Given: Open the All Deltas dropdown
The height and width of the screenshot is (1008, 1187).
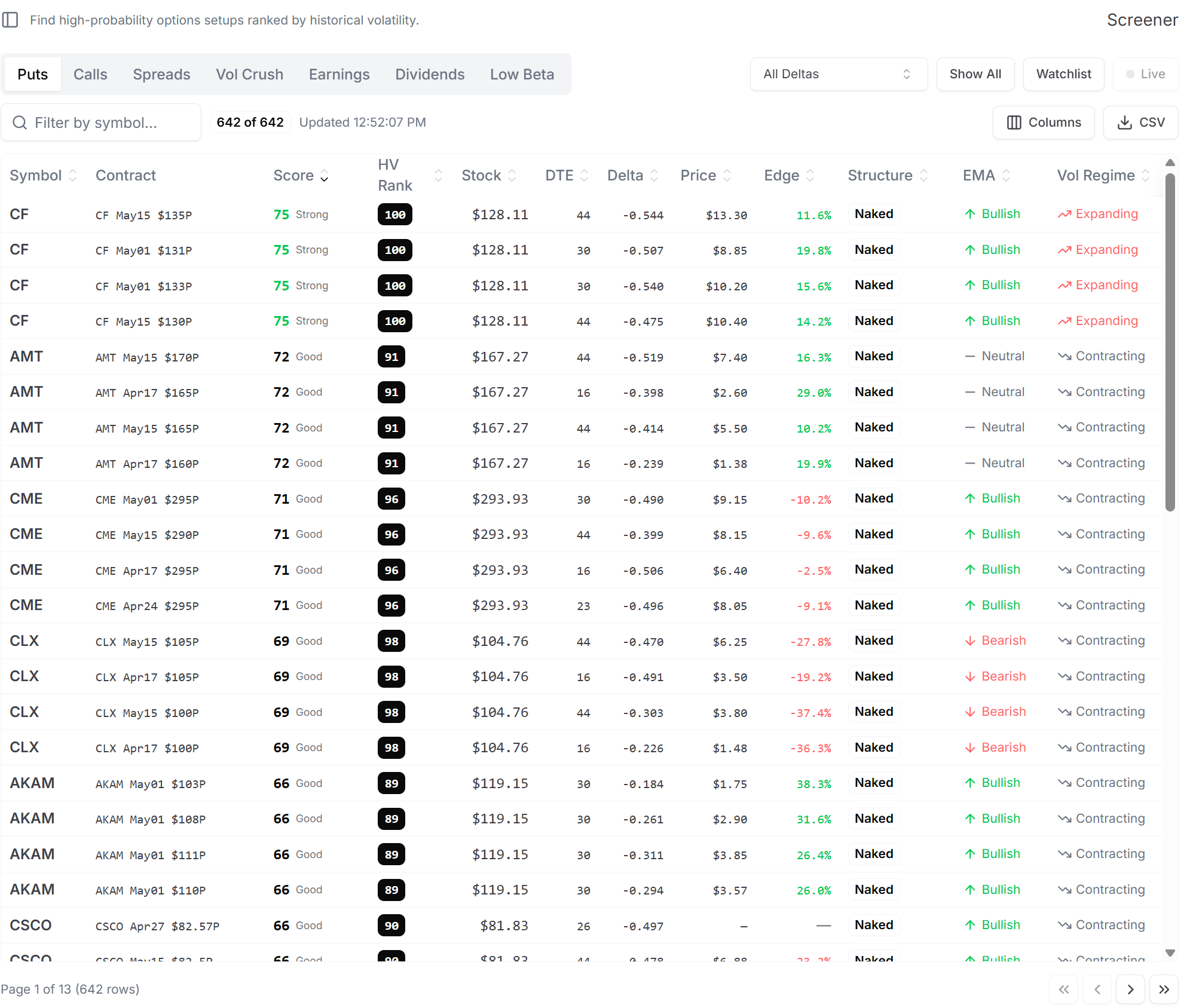Looking at the screenshot, I should [x=838, y=74].
